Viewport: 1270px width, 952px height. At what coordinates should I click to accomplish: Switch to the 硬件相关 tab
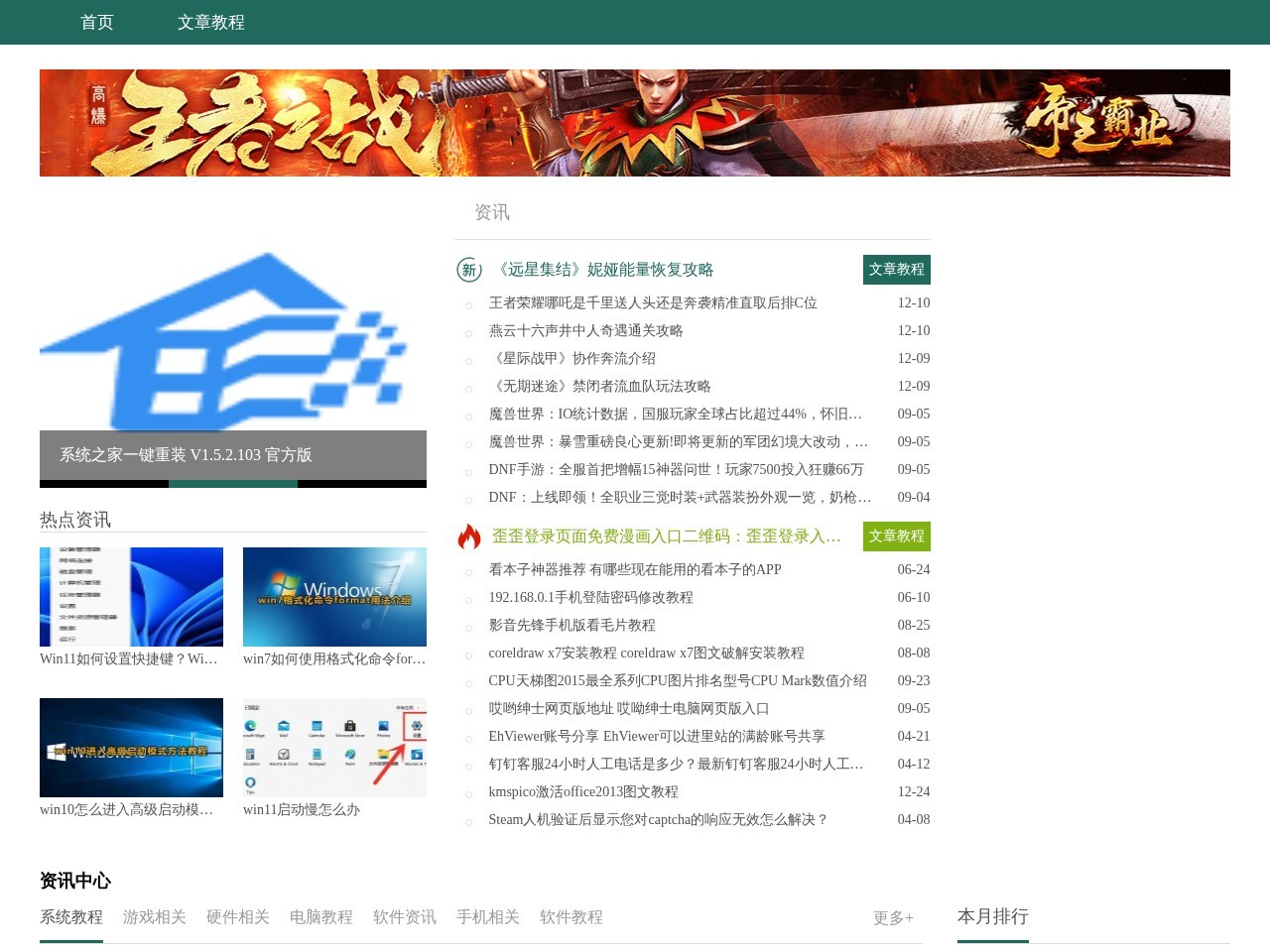pos(237,917)
